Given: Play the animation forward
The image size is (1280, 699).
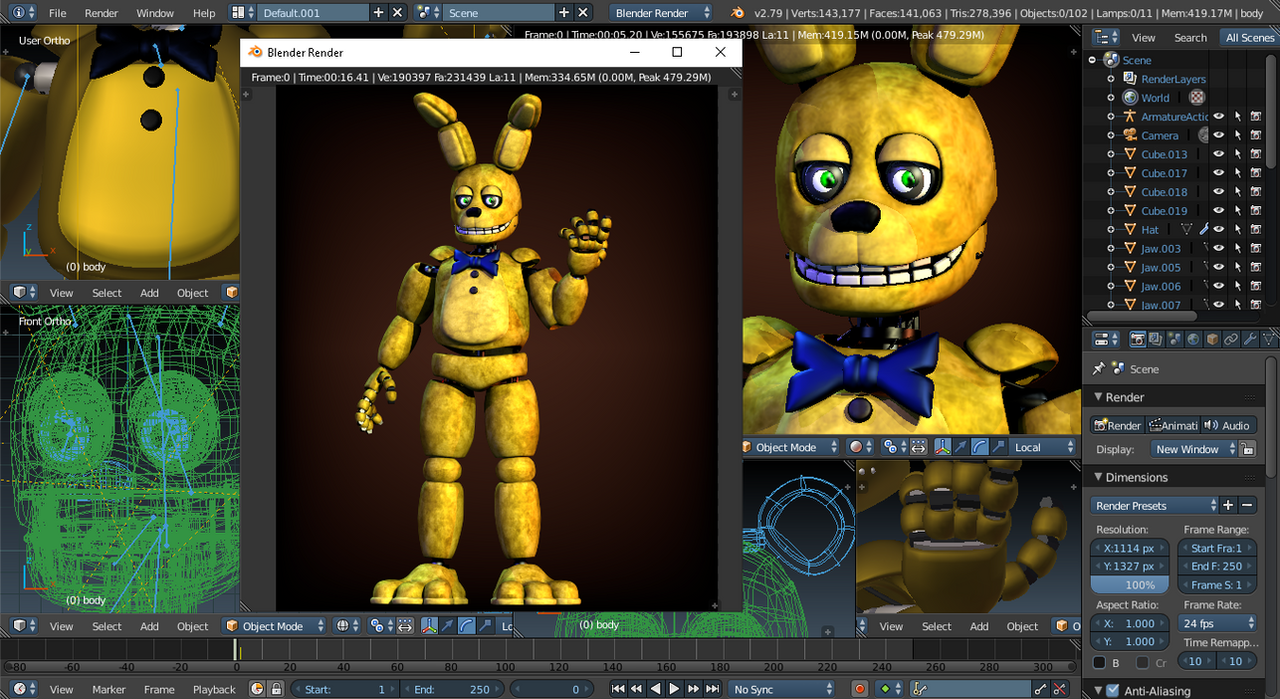Looking at the screenshot, I should [675, 689].
